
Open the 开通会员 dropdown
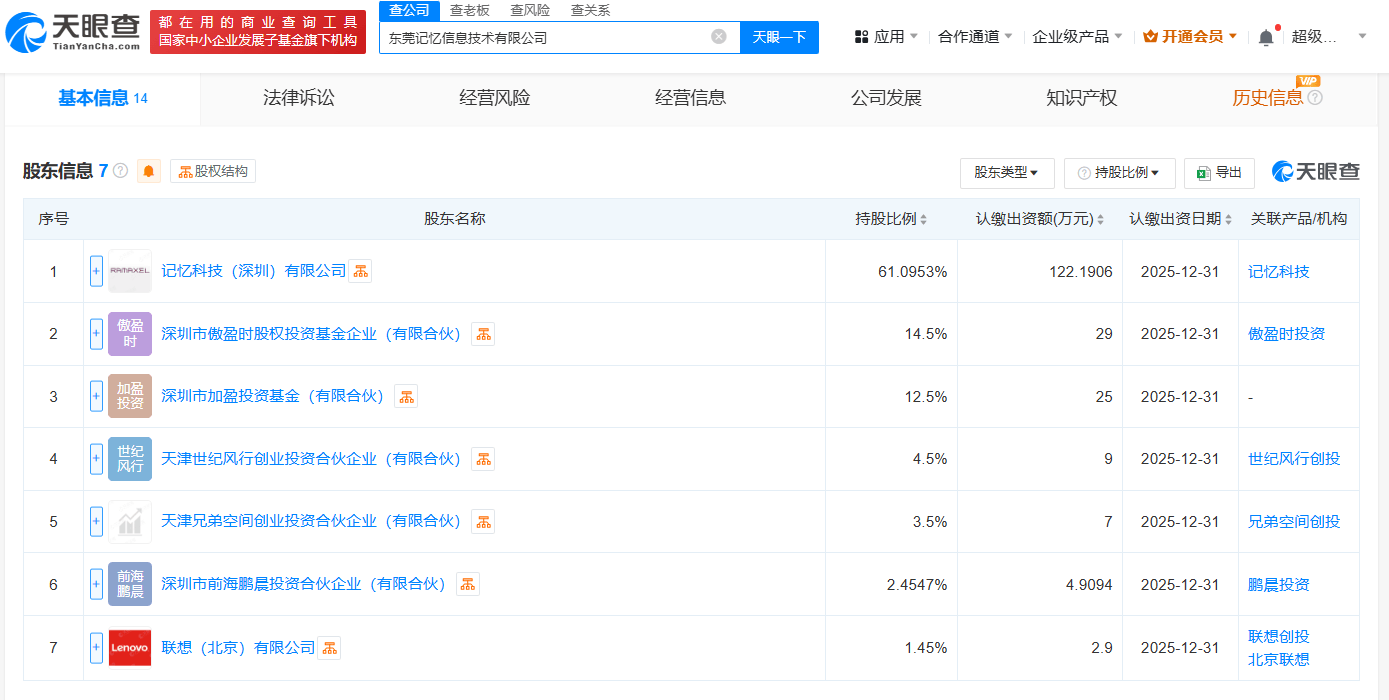coord(1190,37)
